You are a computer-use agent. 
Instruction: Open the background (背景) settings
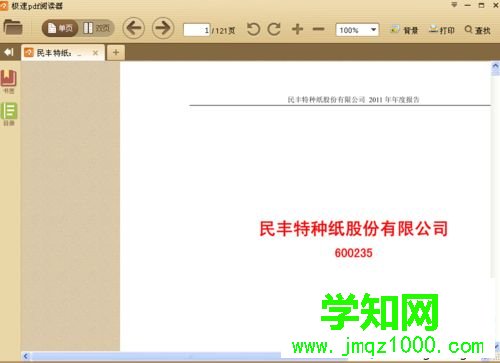point(404,30)
